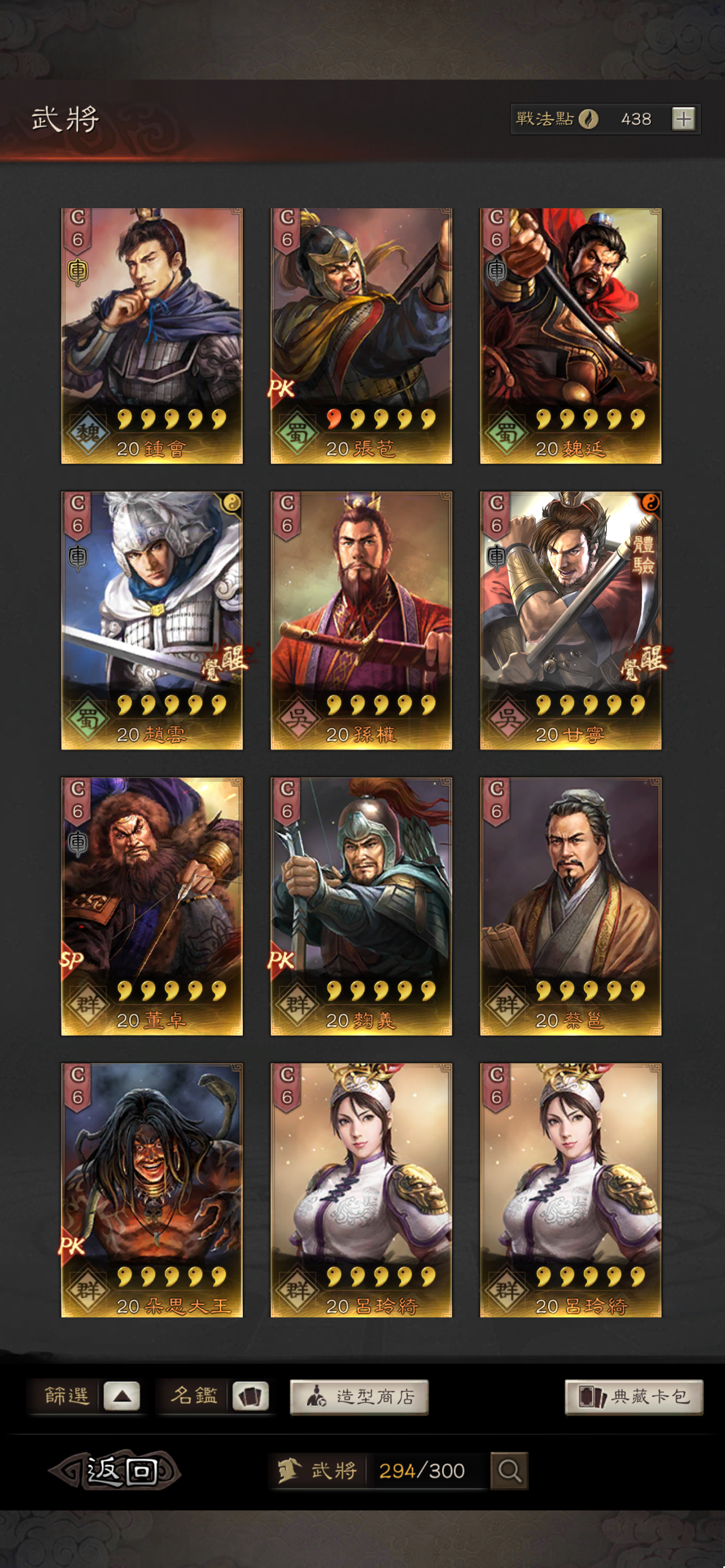This screenshot has height=1568, width=725.
Task: Open the 典藏卡包 card pack button
Action: pos(634,1396)
